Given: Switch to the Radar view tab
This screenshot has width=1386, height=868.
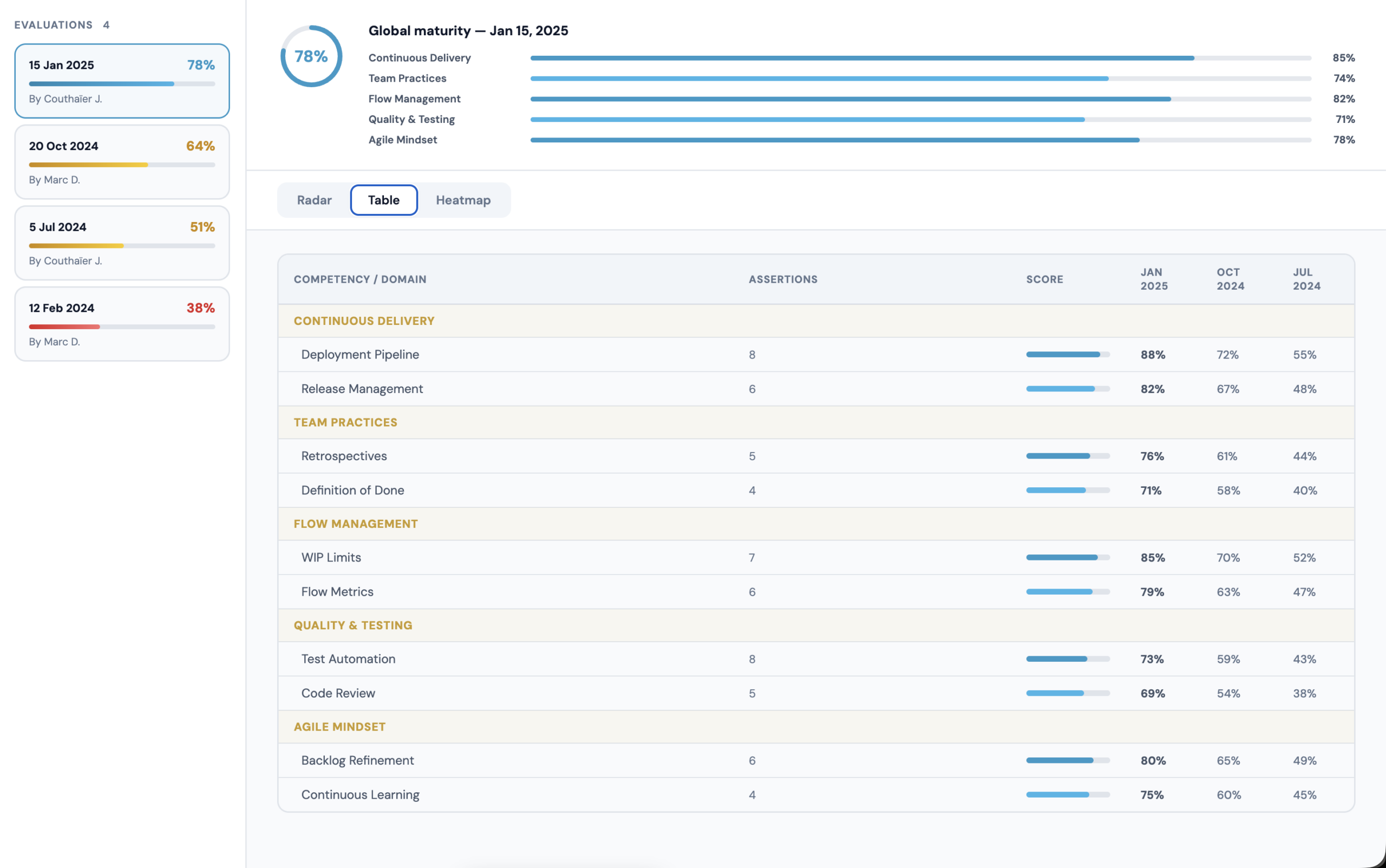Looking at the screenshot, I should point(314,200).
